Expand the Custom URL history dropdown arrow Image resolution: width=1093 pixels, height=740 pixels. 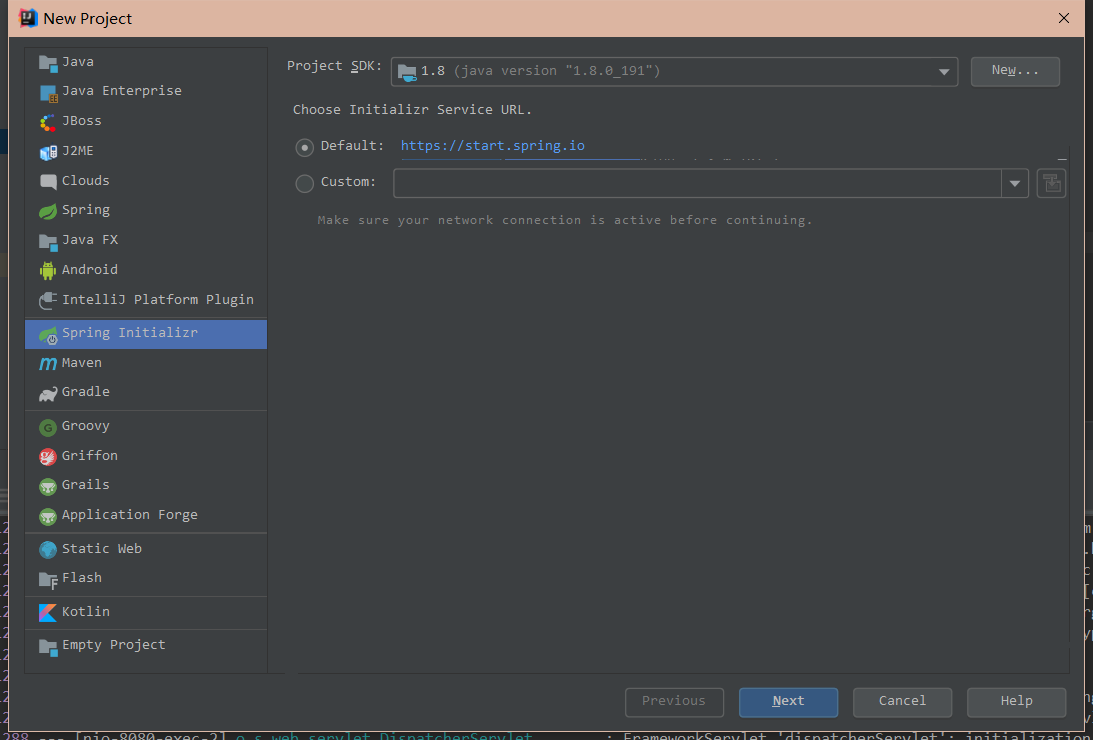click(x=1015, y=183)
